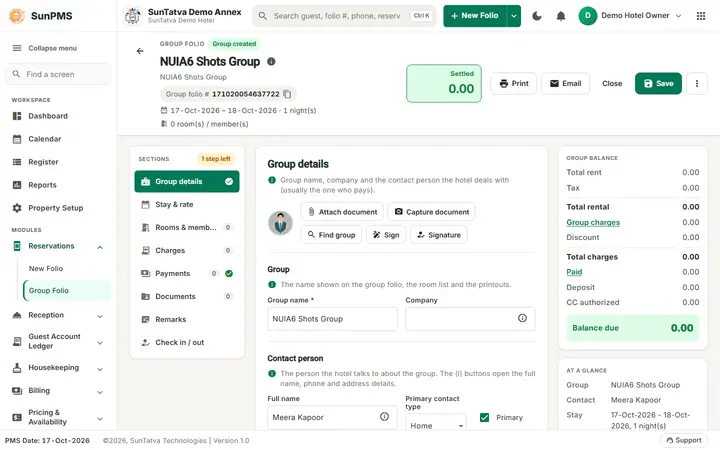720x450 pixels.
Task: Expand Guest Account Ledger module
Action: click(x=100, y=343)
